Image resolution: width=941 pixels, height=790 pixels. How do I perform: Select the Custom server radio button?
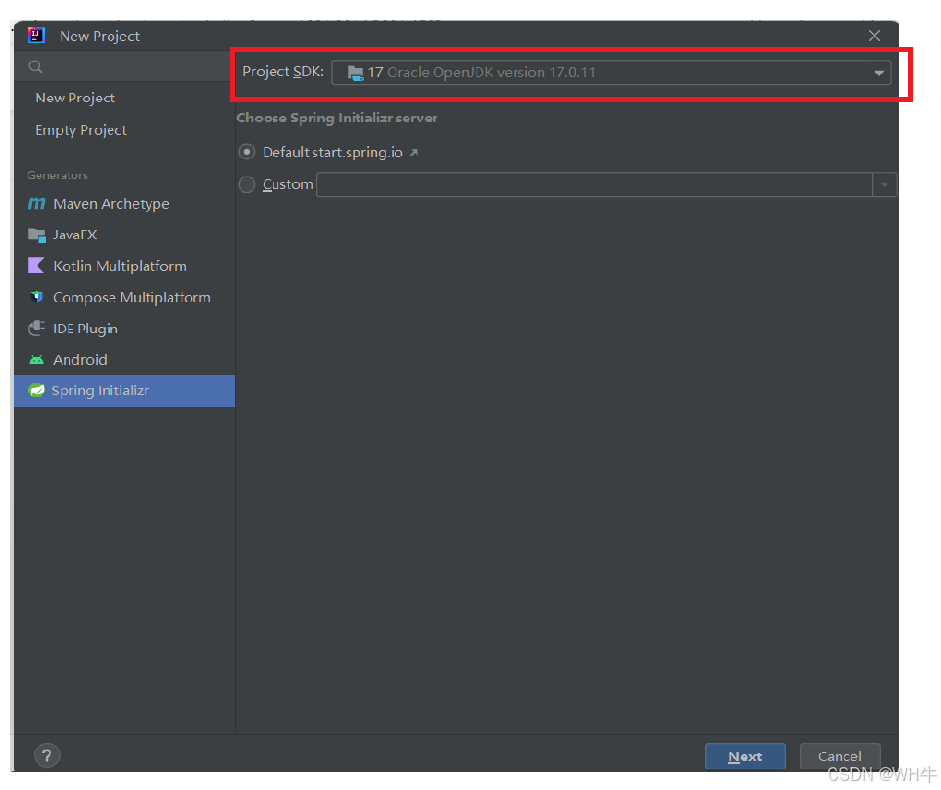click(247, 184)
